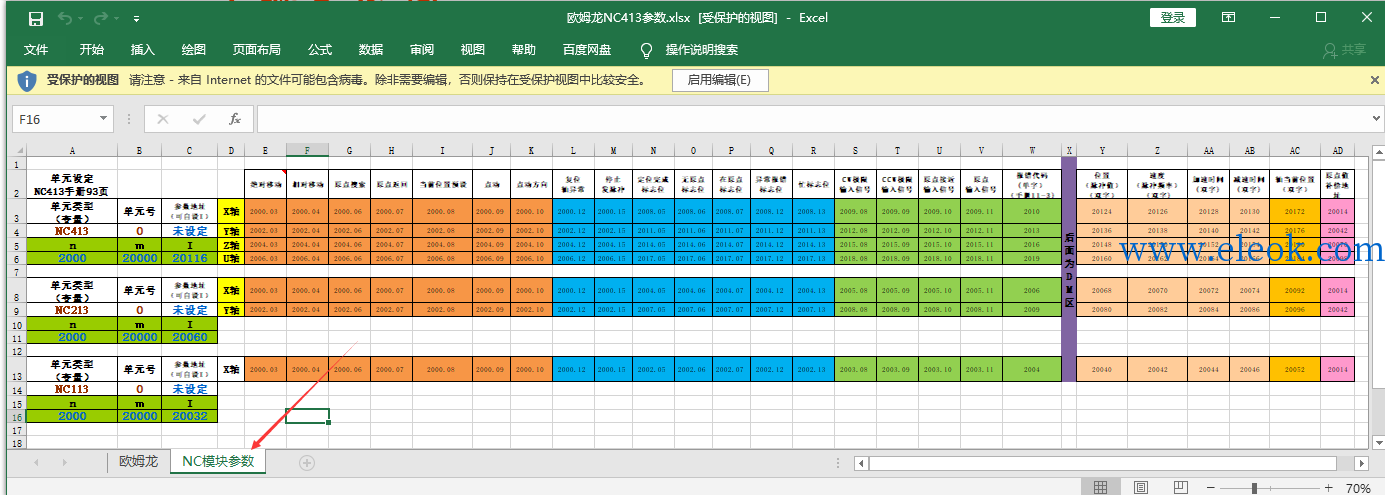Screen dimensions: 1385x495
Task: Click the formula bar Enter checkmark icon
Action: (x=199, y=119)
